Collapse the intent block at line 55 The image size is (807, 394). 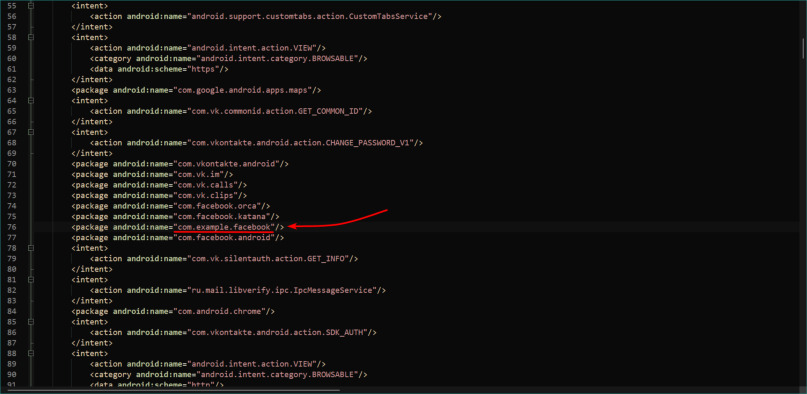(31, 6)
